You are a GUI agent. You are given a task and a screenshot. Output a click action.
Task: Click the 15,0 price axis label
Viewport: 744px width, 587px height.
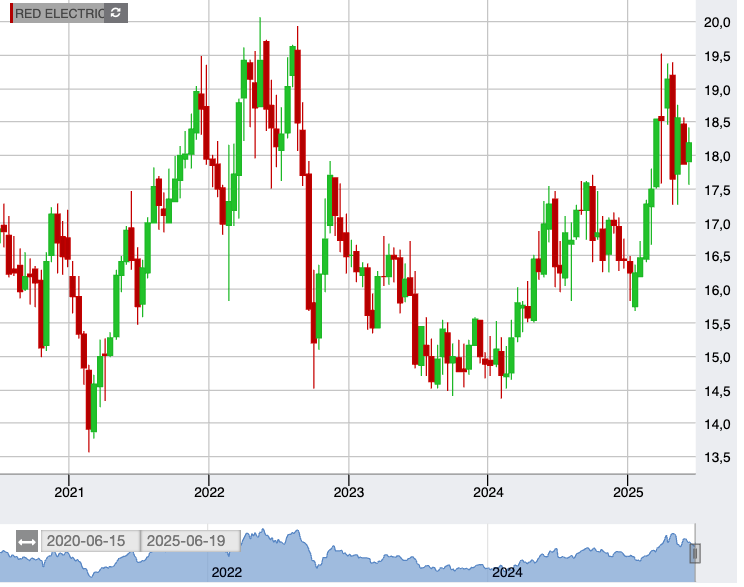pyautogui.click(x=717, y=357)
